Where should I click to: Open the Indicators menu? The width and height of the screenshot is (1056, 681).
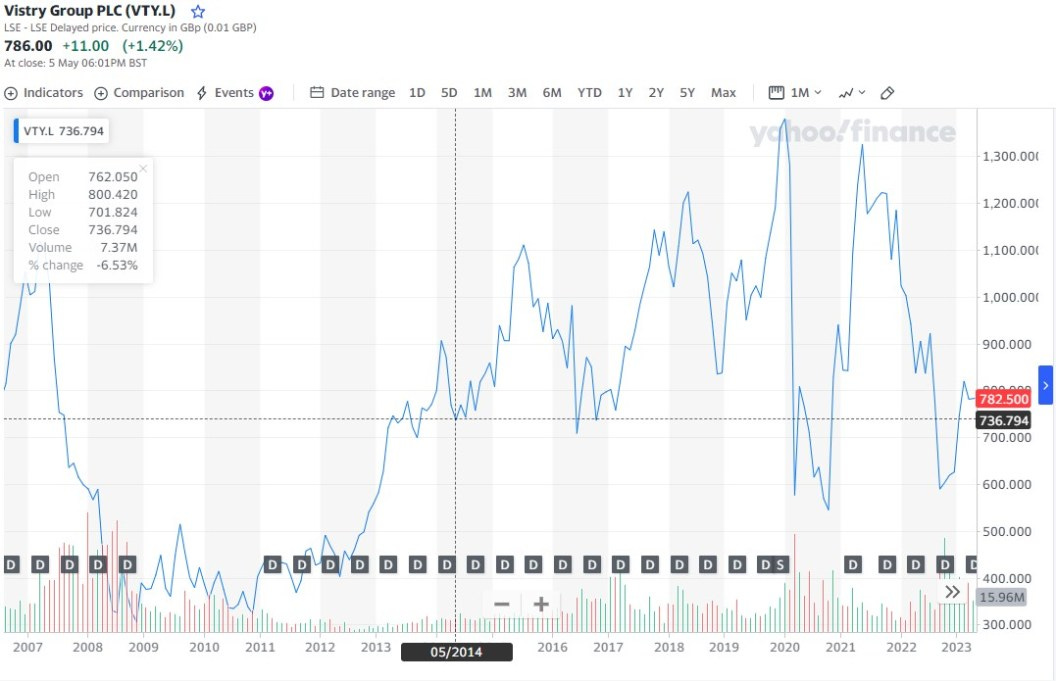tap(44, 93)
